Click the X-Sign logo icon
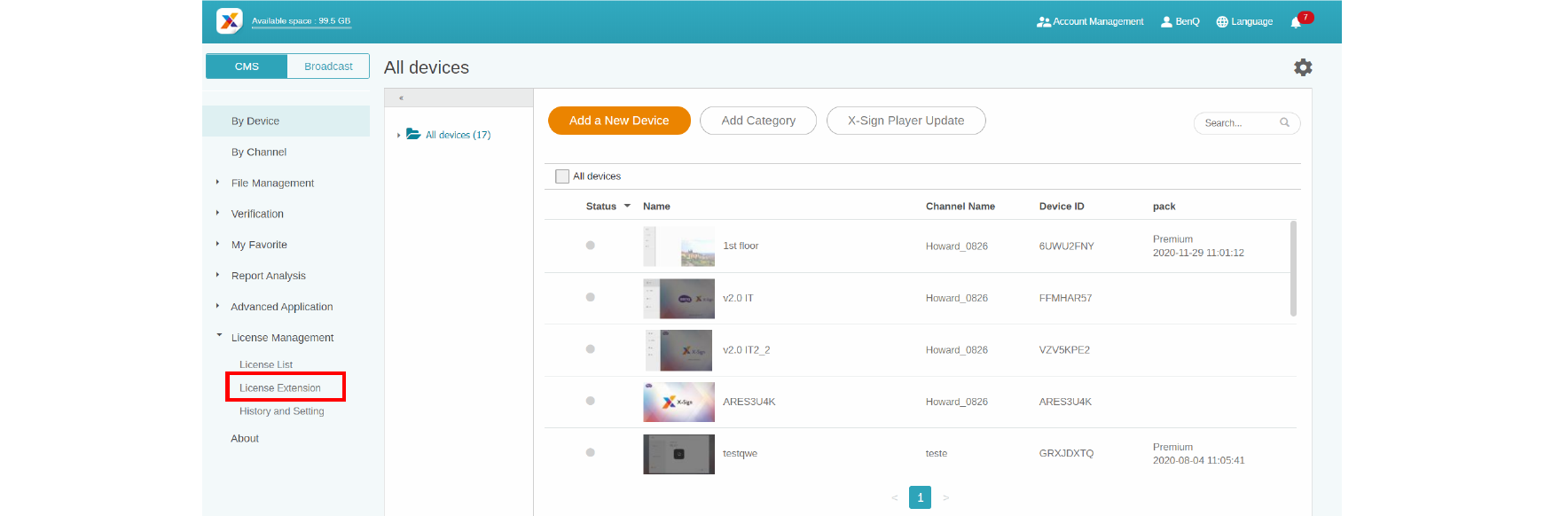Screen dimensions: 1568x516 pos(229,21)
